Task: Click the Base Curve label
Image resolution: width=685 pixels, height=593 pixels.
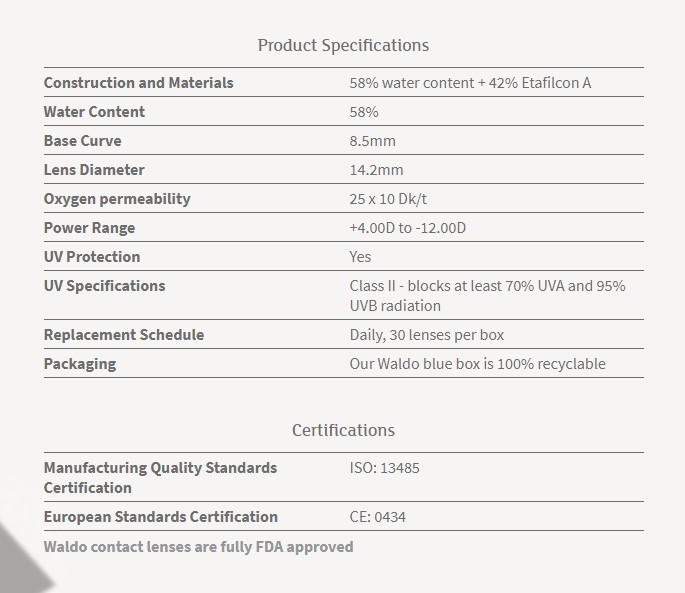Action: [x=83, y=141]
